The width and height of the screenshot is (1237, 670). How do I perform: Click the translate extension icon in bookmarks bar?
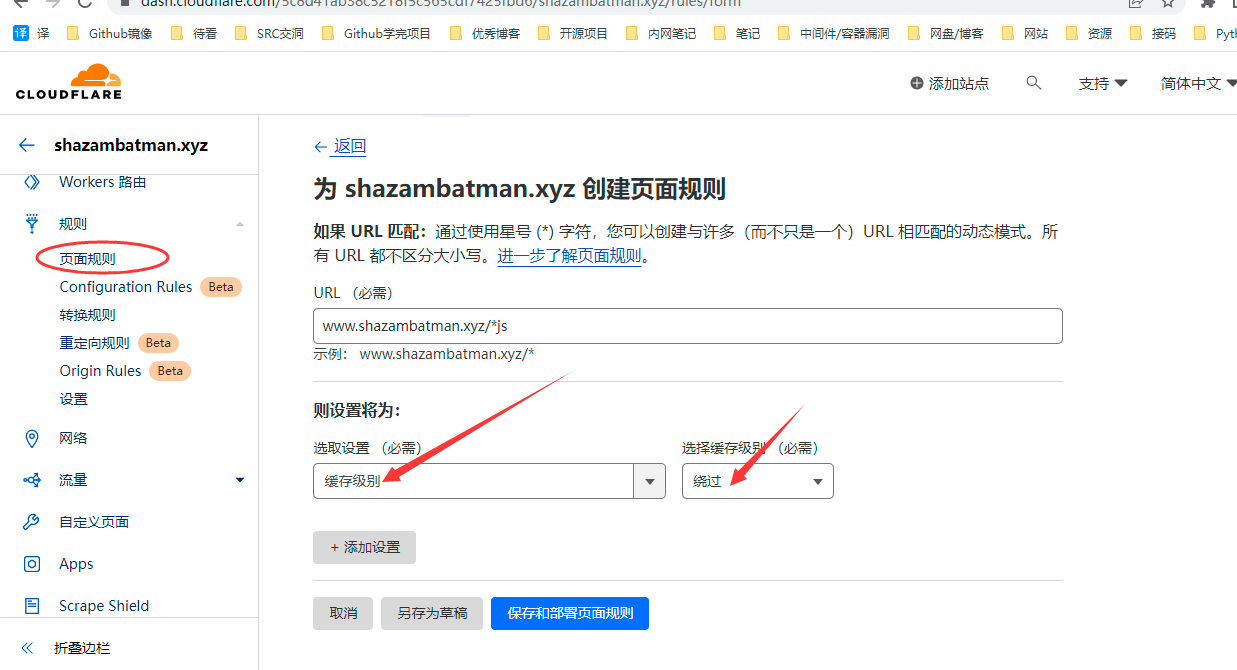pyautogui.click(x=20, y=33)
